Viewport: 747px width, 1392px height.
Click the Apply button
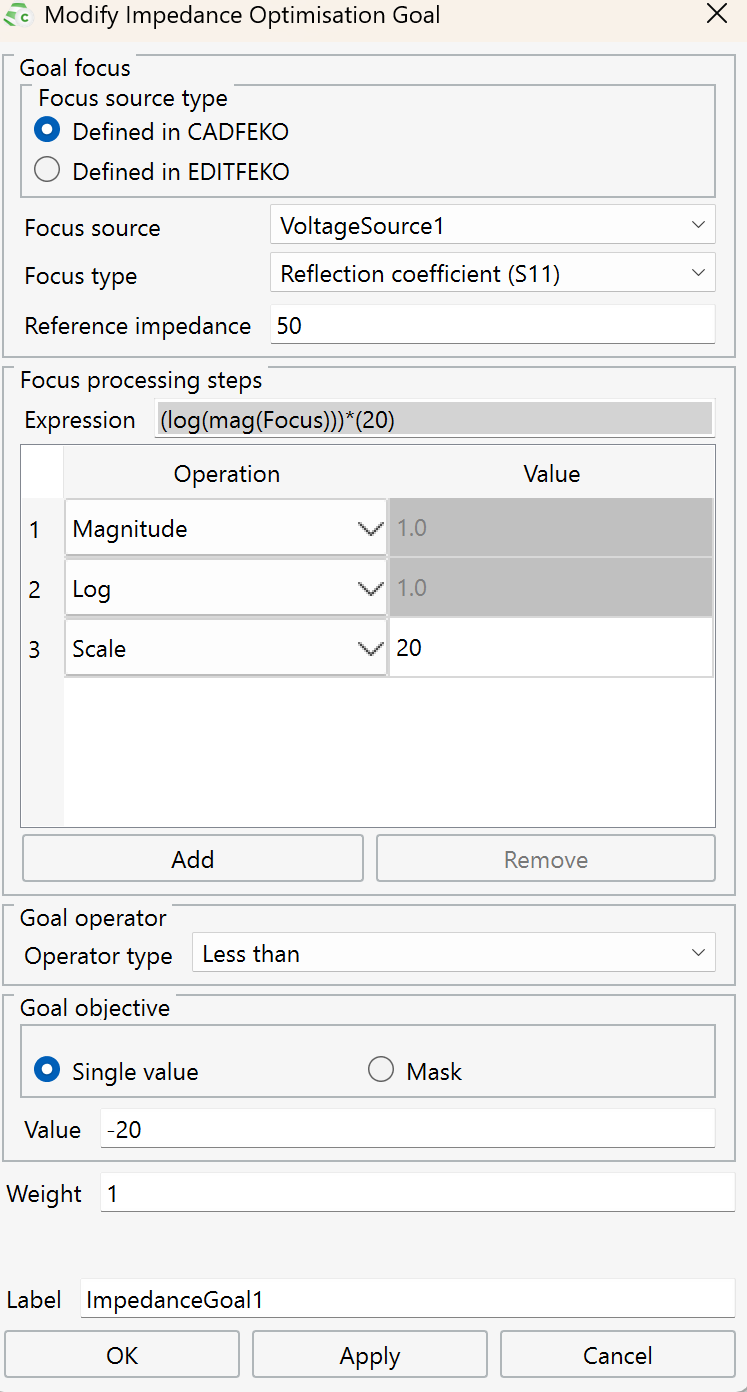coord(370,1356)
